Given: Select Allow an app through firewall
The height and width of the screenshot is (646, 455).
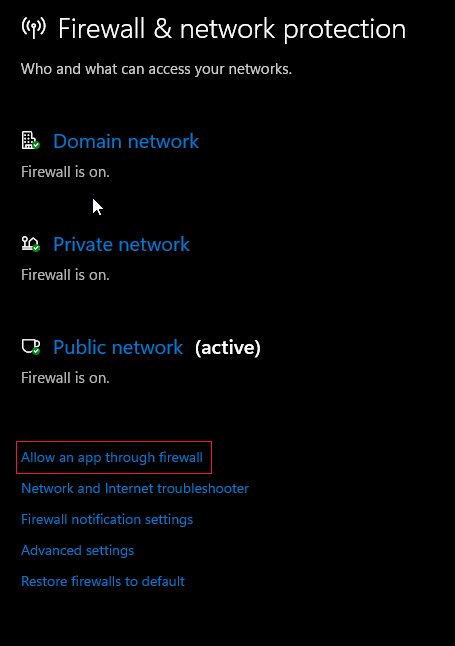Looking at the screenshot, I should [x=112, y=457].
